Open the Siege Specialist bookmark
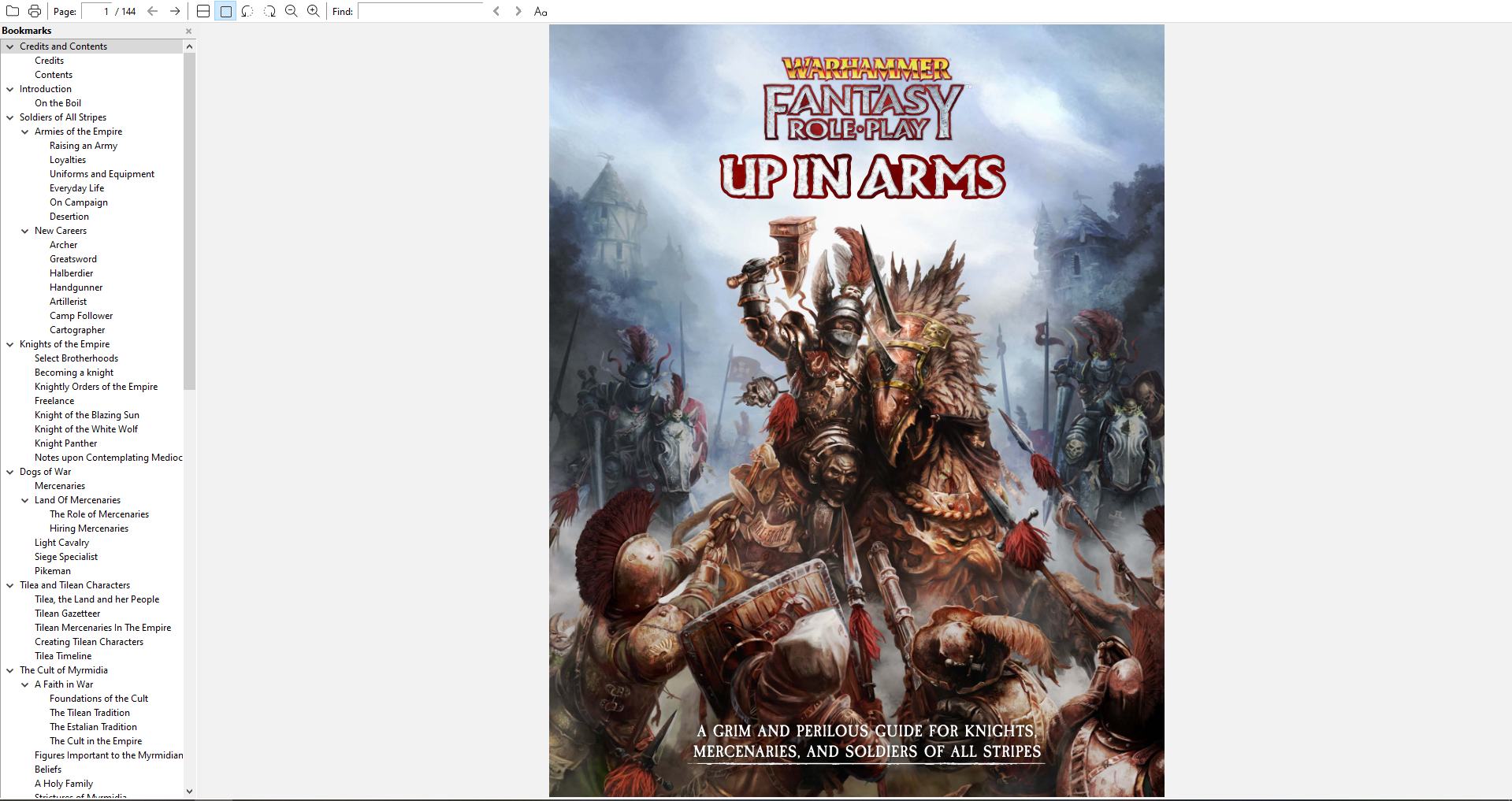Viewport: 1512px width, 801px height. pyautogui.click(x=66, y=557)
